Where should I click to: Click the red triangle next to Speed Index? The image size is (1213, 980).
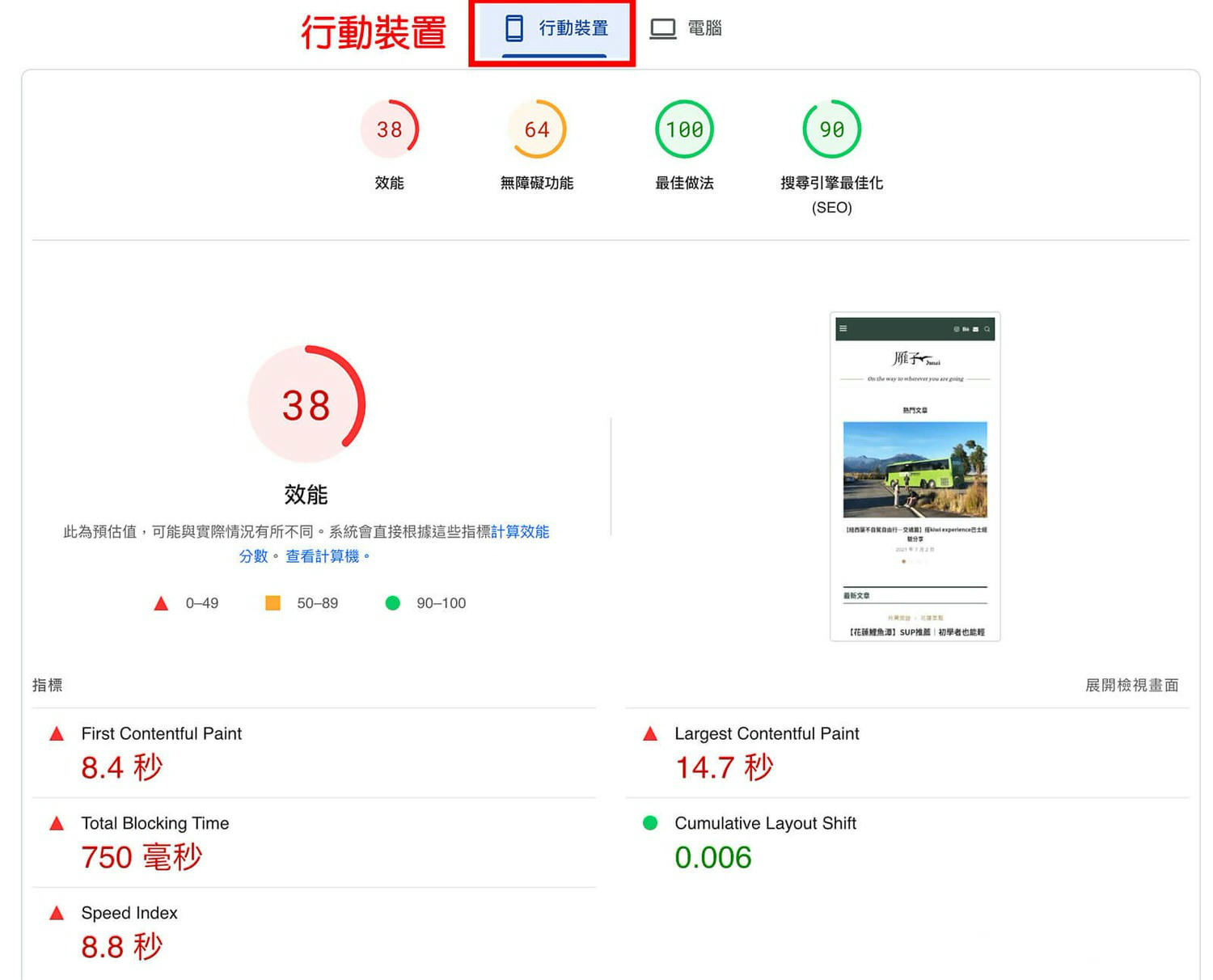[x=57, y=913]
